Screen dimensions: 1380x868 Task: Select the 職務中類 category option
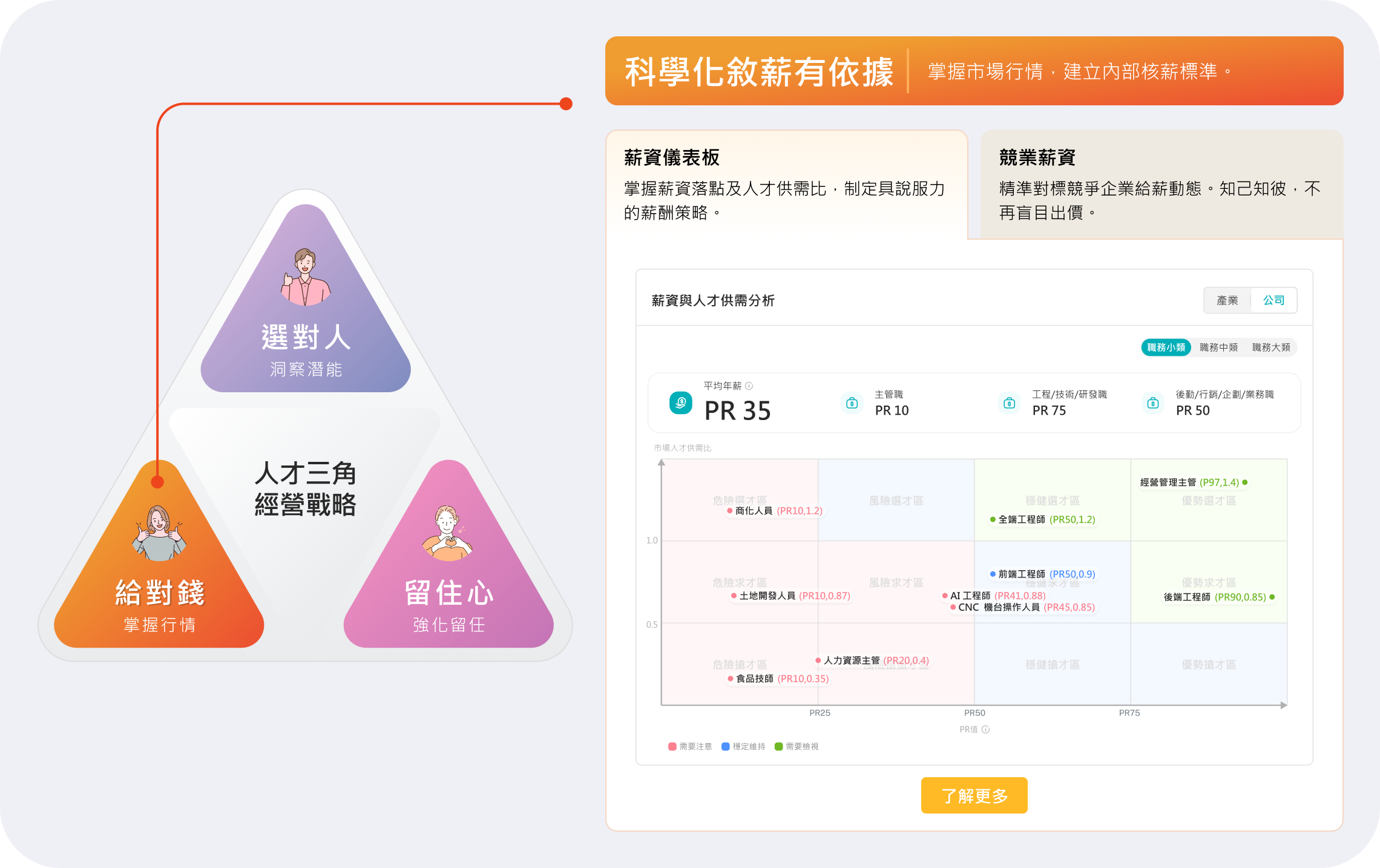(1218, 347)
